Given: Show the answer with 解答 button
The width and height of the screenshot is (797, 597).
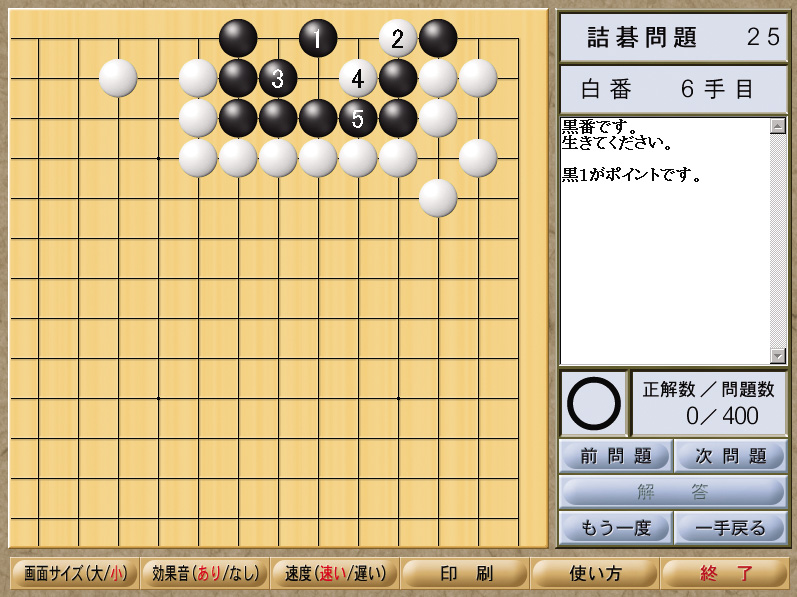Looking at the screenshot, I should click(673, 492).
